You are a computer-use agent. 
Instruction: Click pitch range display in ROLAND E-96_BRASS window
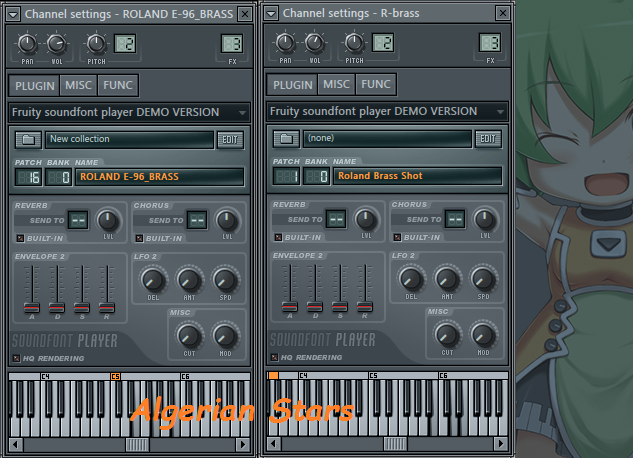pyautogui.click(x=125, y=44)
